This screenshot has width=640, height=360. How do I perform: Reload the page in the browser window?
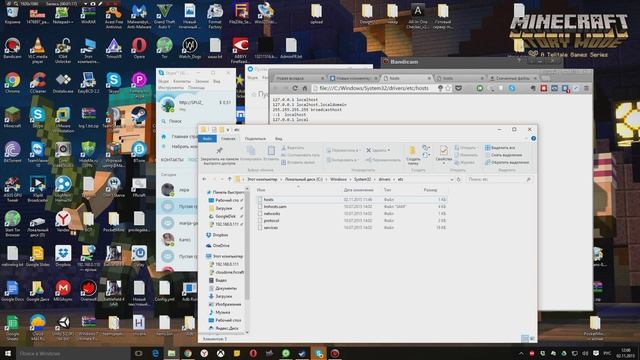pos(295,88)
